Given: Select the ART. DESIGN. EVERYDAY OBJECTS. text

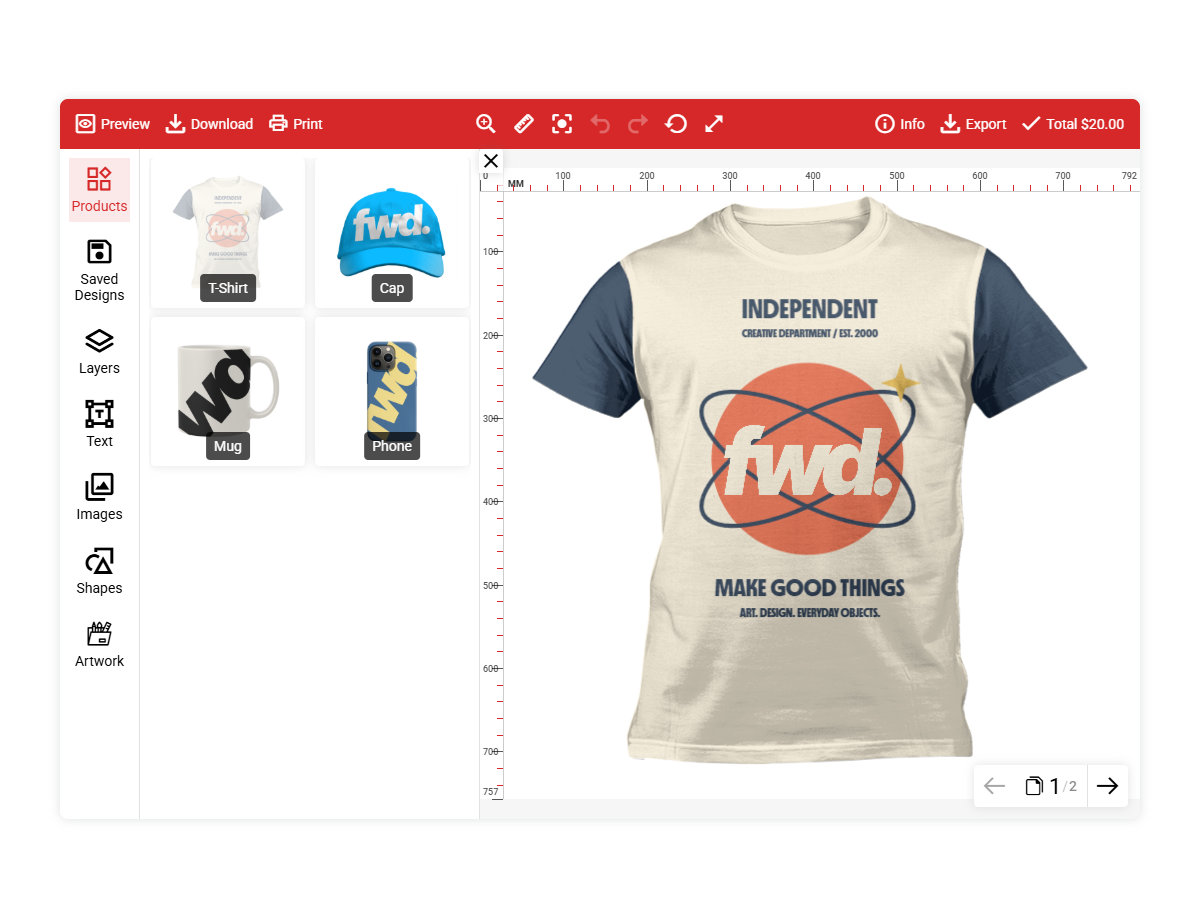Looking at the screenshot, I should pyautogui.click(x=810, y=612).
